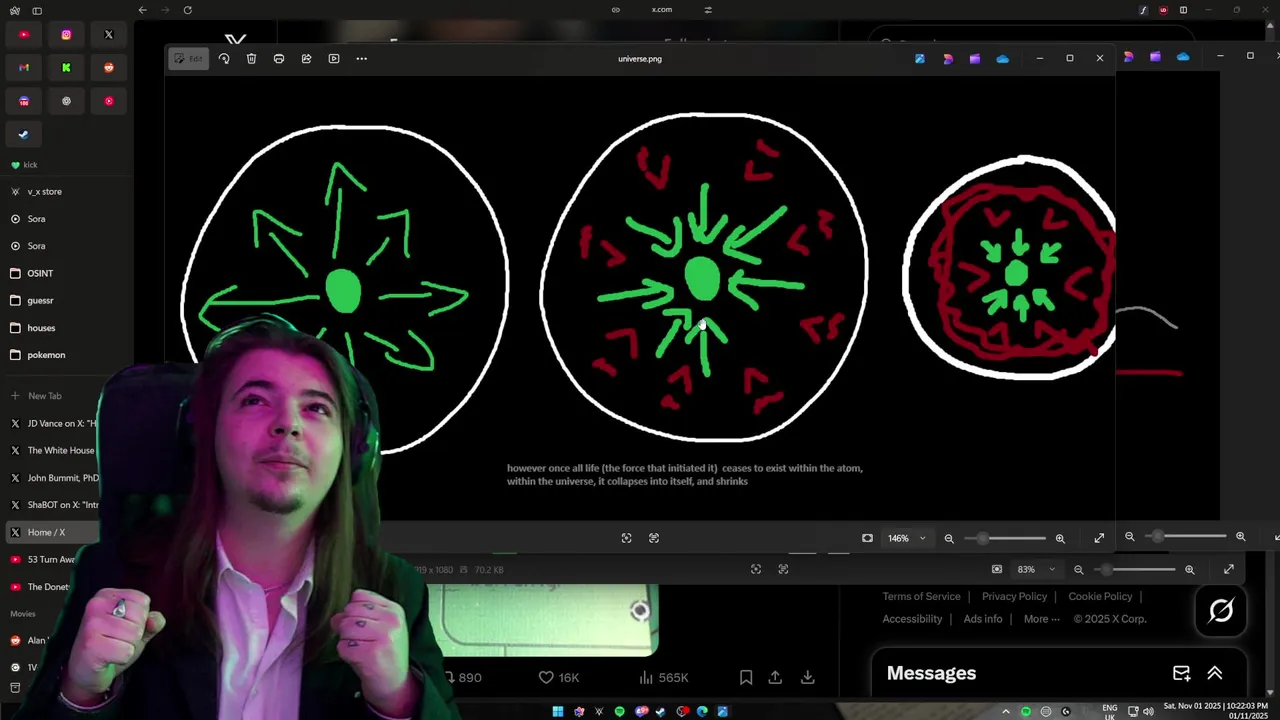Open Designer icon in front viewer title bar
Image resolution: width=1280 pixels, height=720 pixels.
coord(948,59)
